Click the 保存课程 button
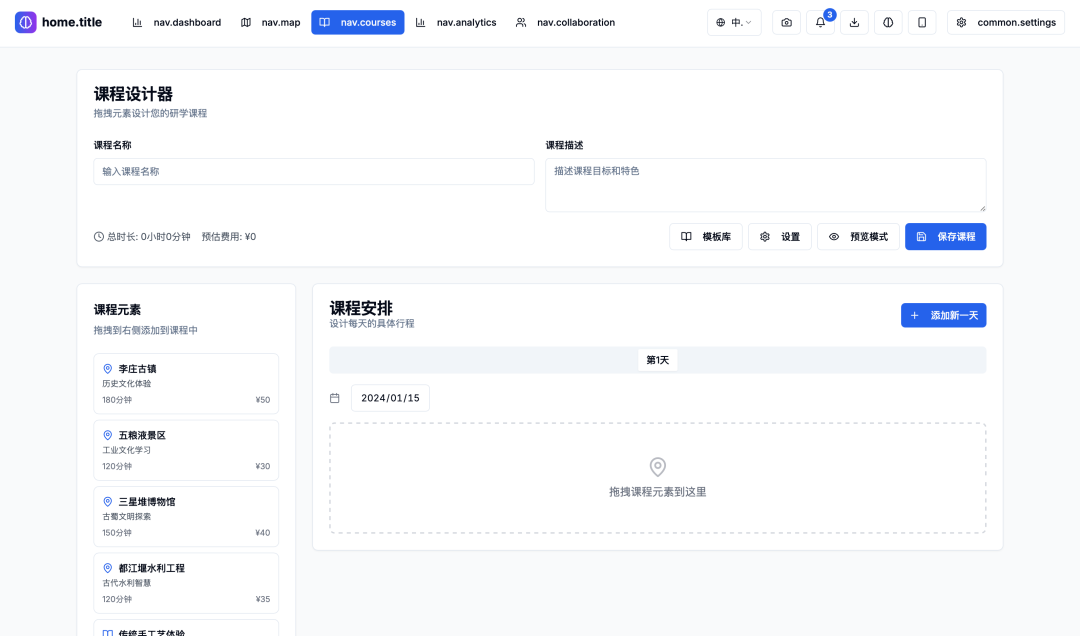The image size is (1080, 636). 945,237
